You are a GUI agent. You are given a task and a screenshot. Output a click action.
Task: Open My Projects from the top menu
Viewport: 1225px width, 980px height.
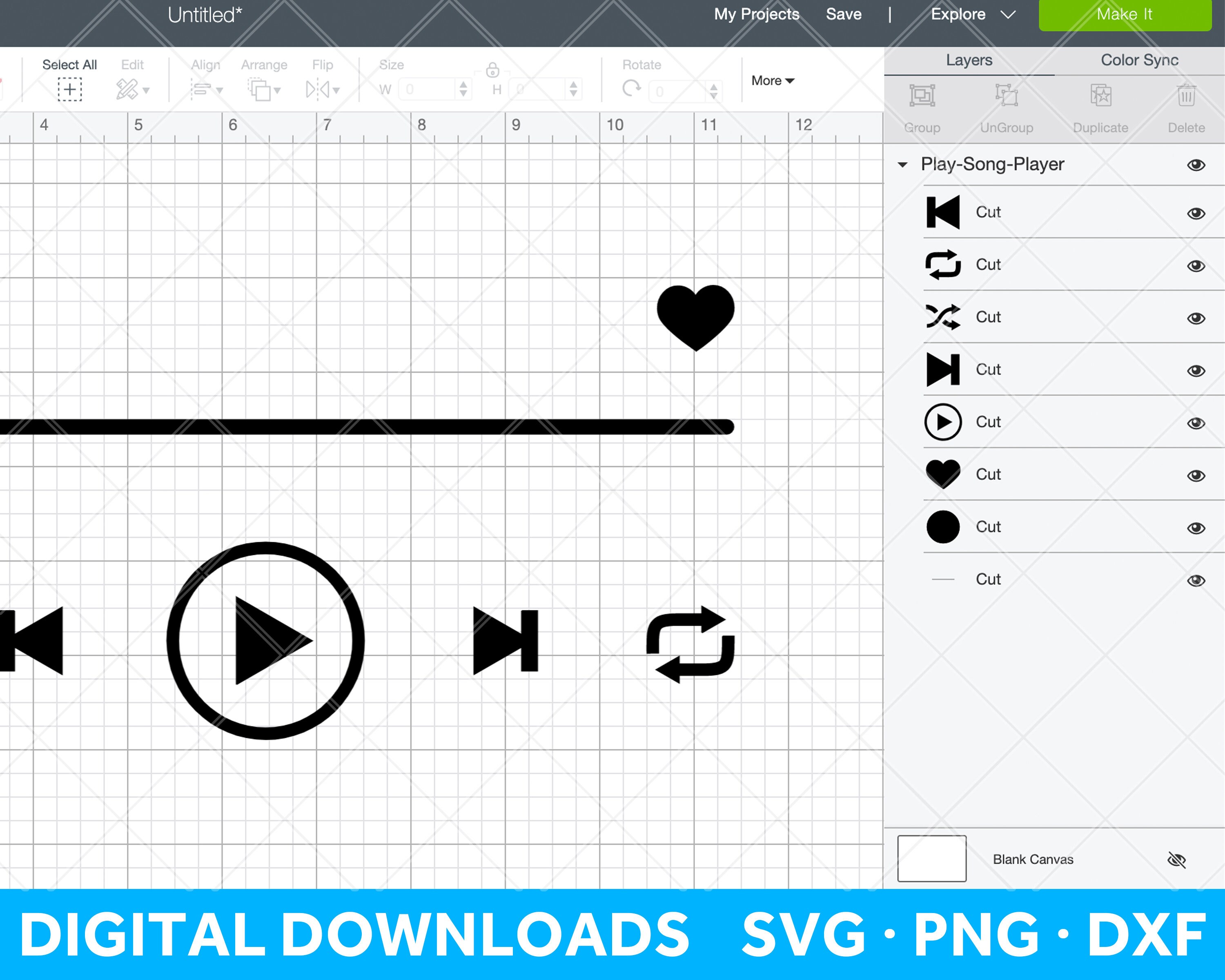click(x=757, y=14)
